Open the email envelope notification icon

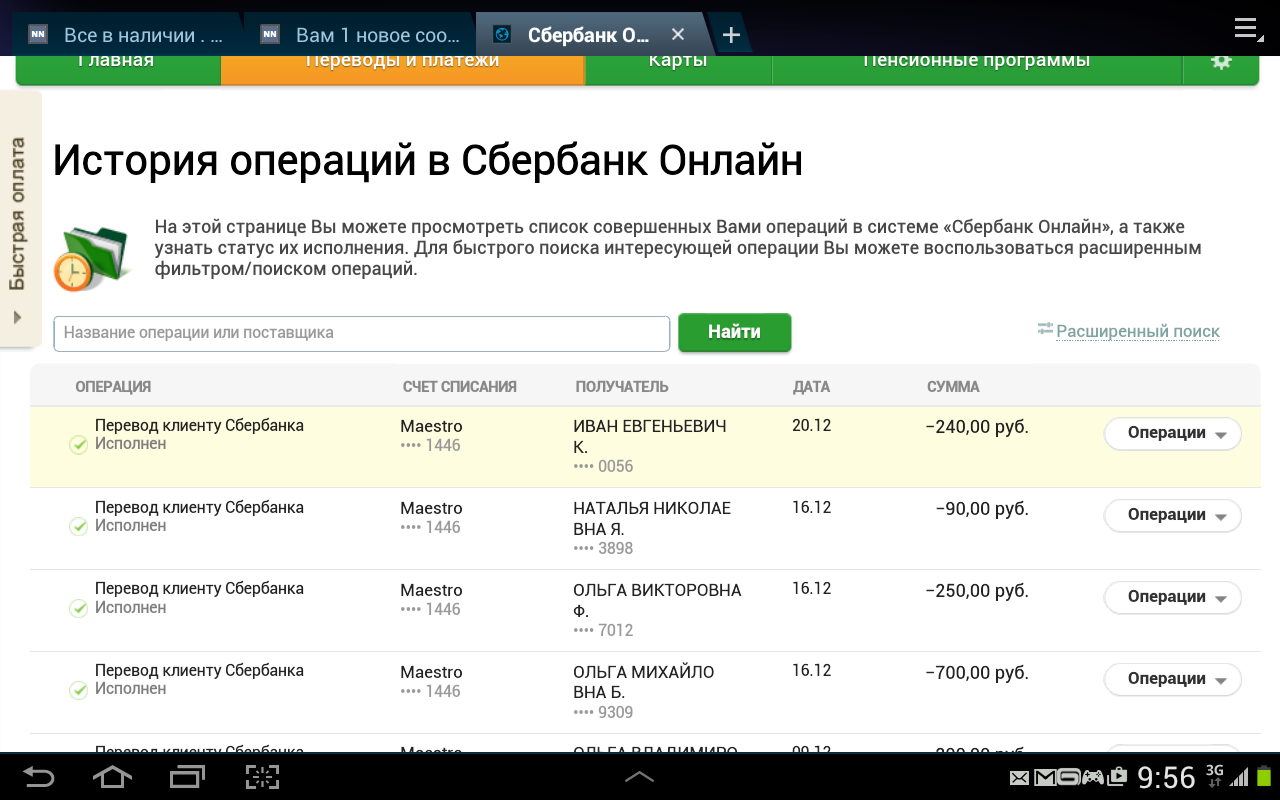(1019, 778)
